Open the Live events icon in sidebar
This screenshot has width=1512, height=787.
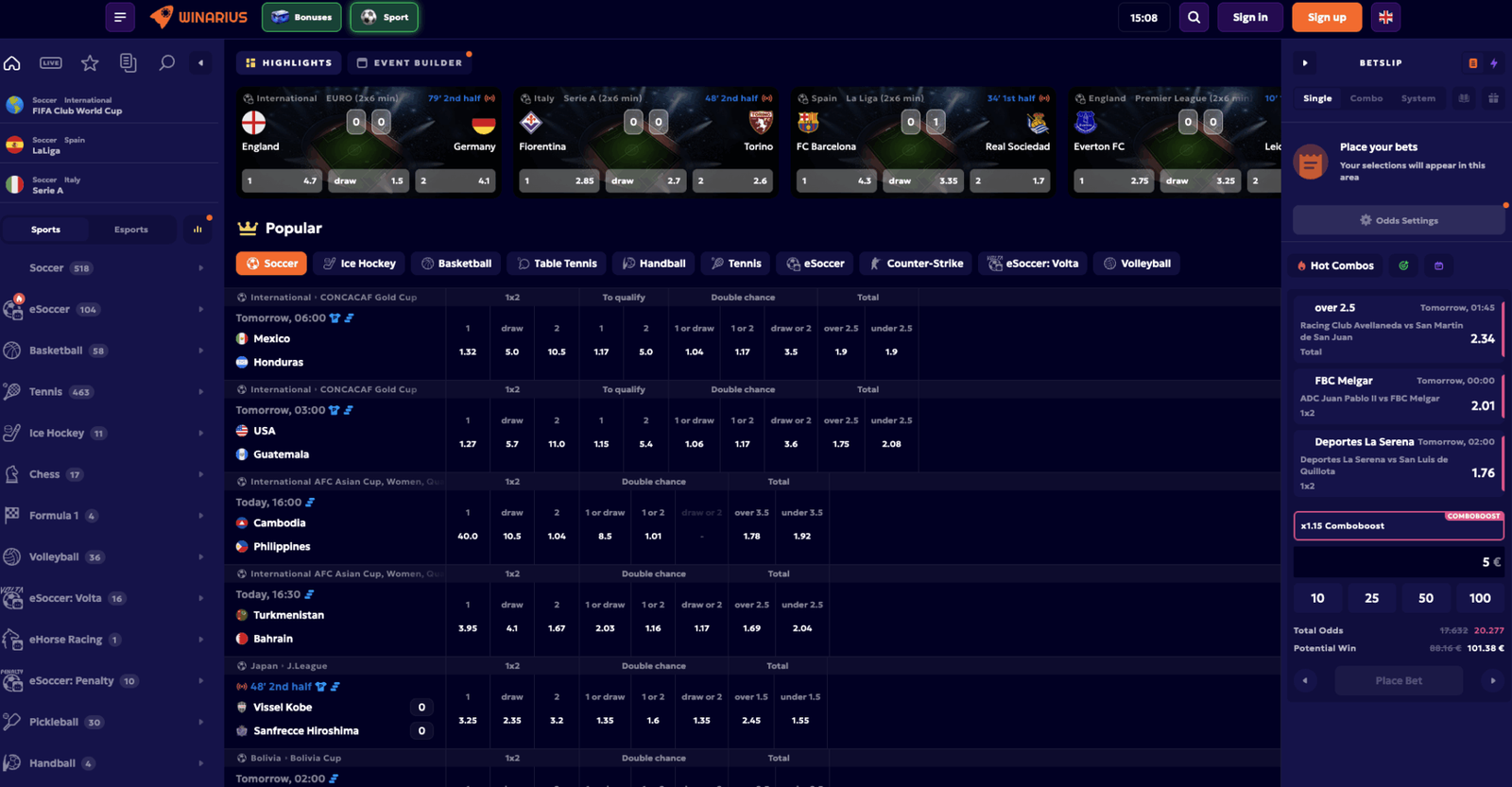(51, 63)
